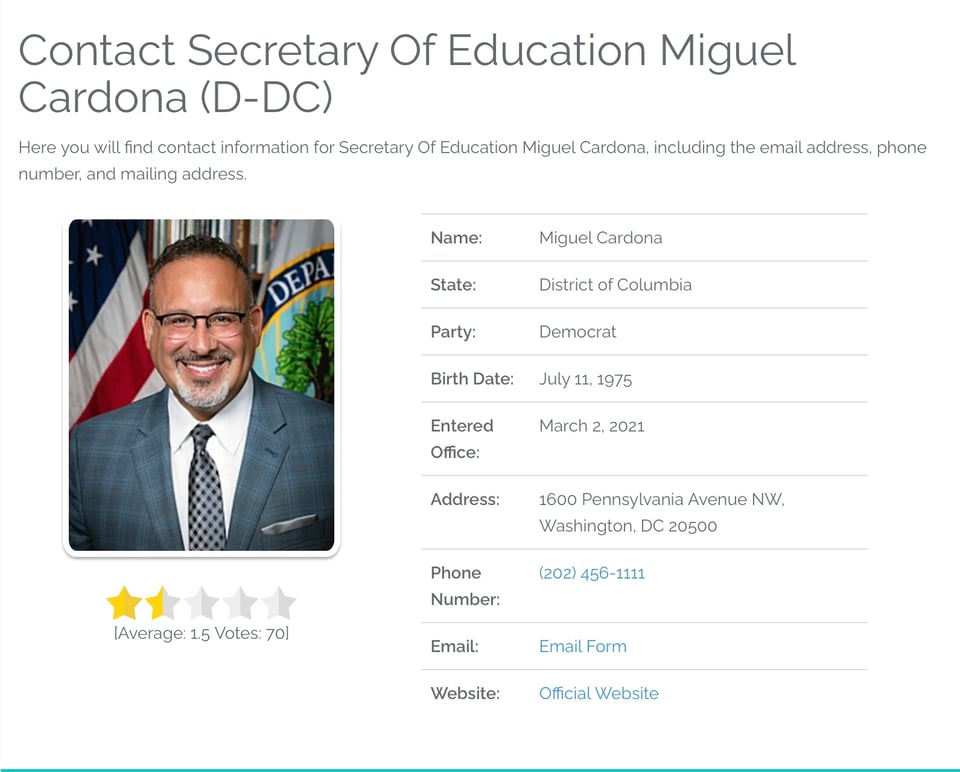Image resolution: width=960 pixels, height=772 pixels.
Task: Click the Website row label
Action: click(465, 693)
